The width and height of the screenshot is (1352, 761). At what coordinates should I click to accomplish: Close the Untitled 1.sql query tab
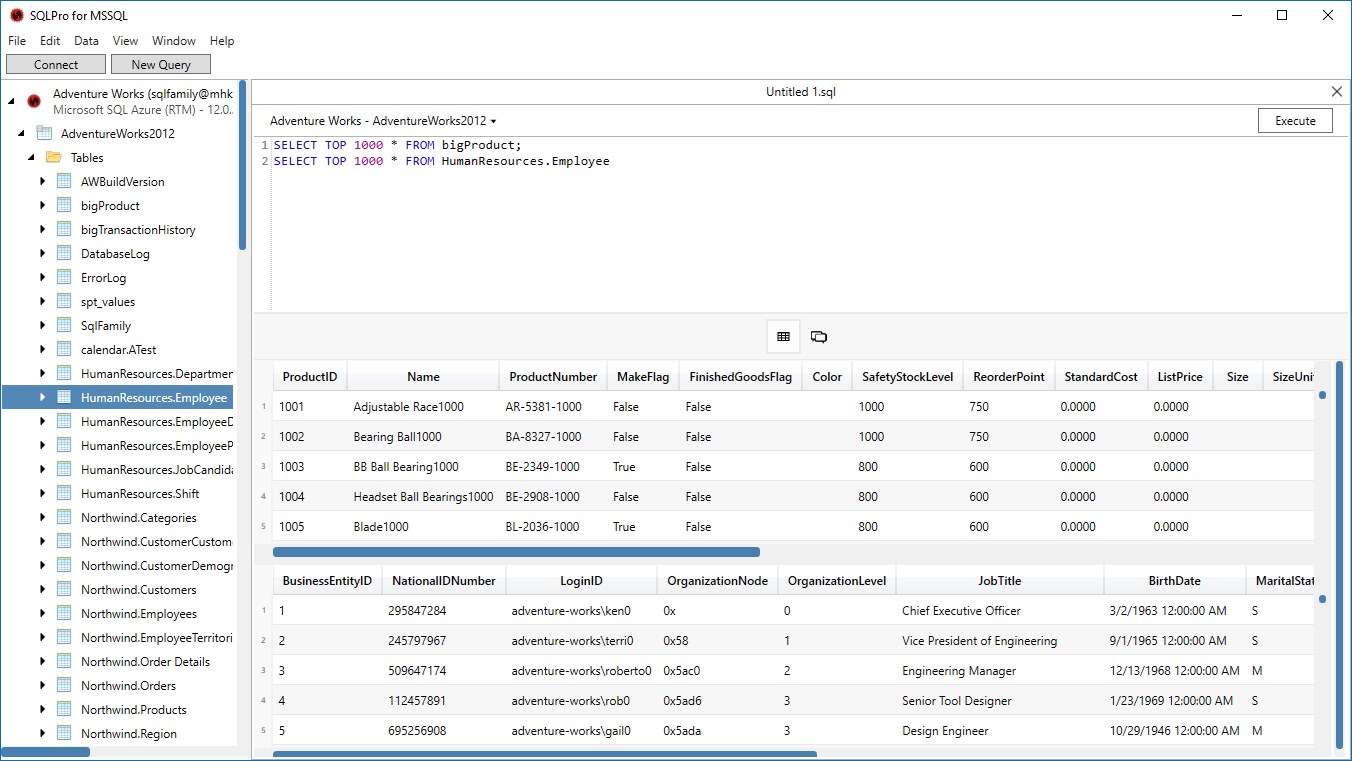coord(1337,91)
